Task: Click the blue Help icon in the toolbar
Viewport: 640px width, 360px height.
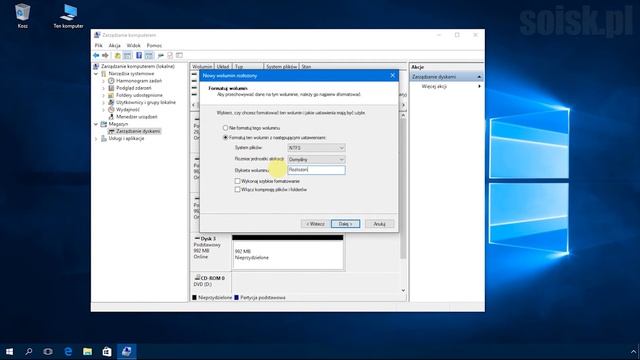Action: pyautogui.click(x=139, y=56)
